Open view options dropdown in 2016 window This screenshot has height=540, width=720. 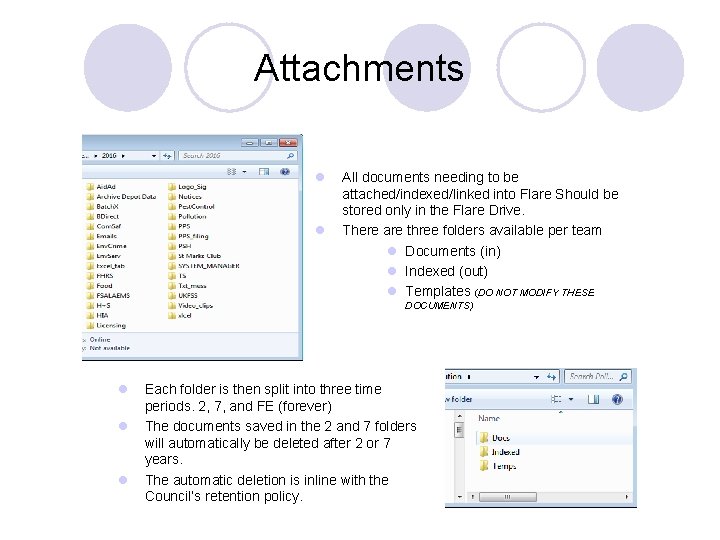pos(244,172)
